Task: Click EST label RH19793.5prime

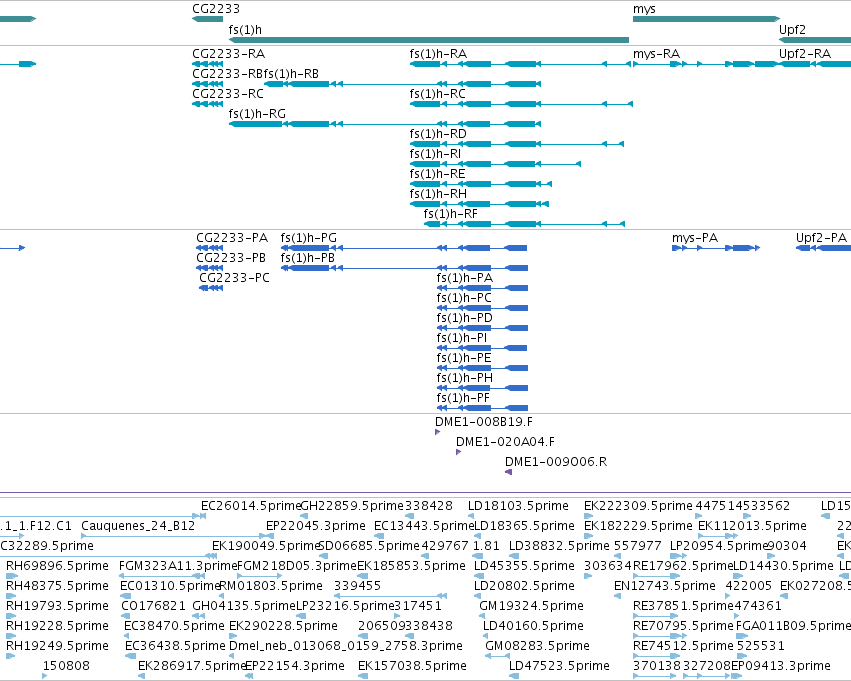Action: 57,606
